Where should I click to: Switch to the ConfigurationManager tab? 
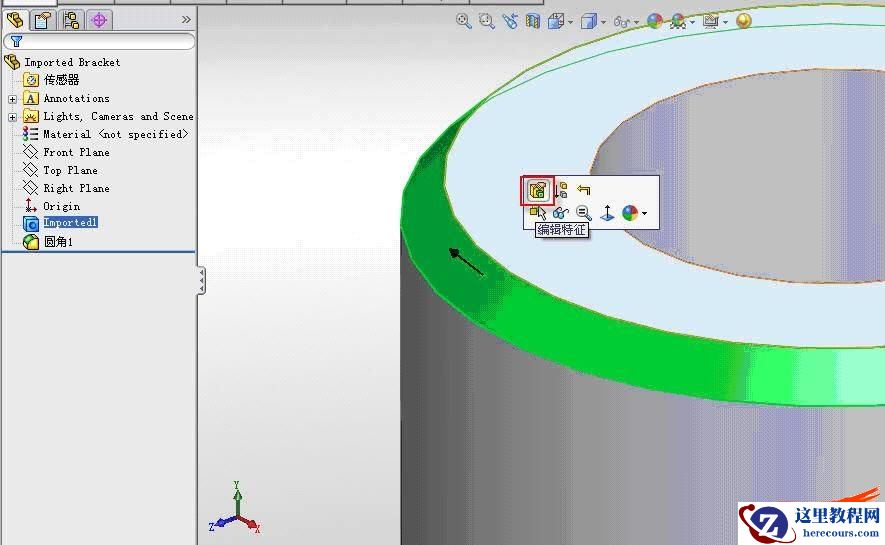point(71,19)
